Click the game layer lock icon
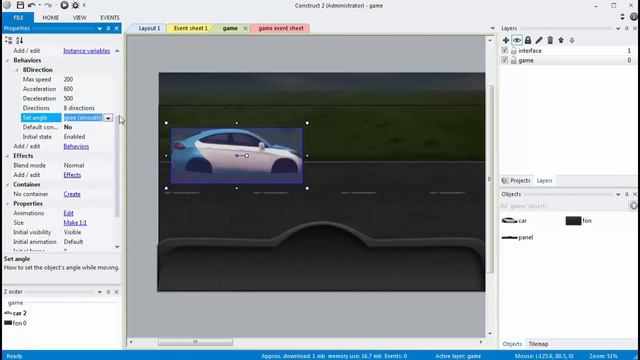 point(514,60)
